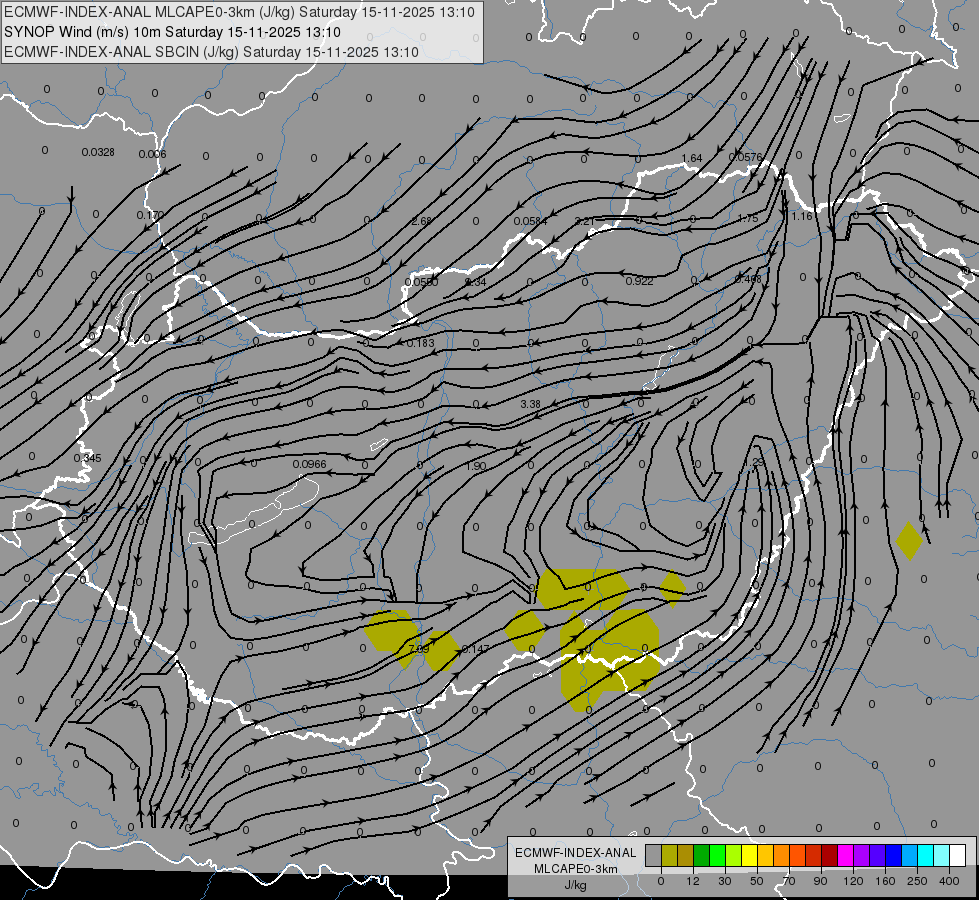Click the legend scale label 30
979x900 pixels.
click(725, 881)
